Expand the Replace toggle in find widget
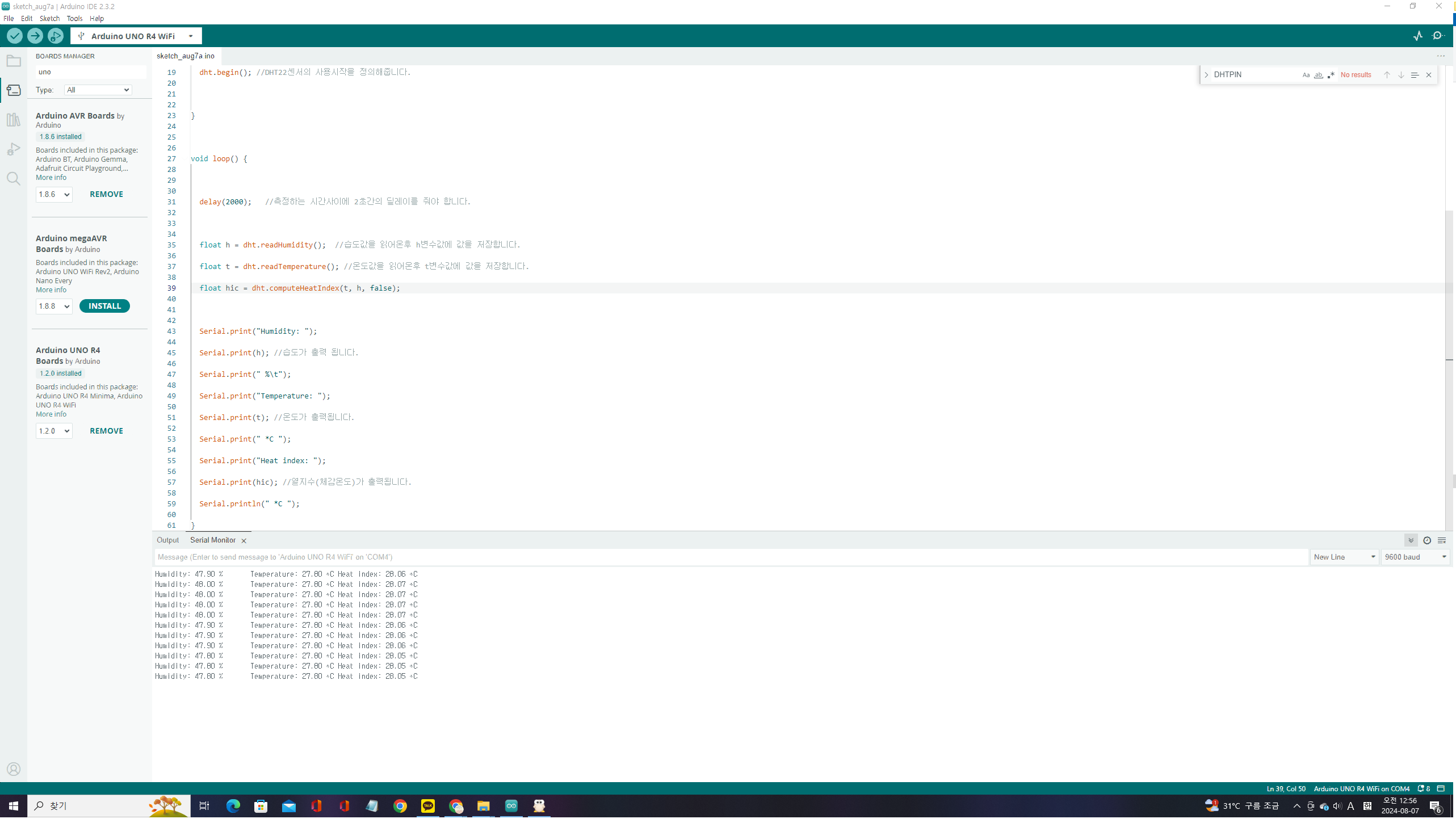This screenshot has width=1456, height=823. coord(1206,75)
